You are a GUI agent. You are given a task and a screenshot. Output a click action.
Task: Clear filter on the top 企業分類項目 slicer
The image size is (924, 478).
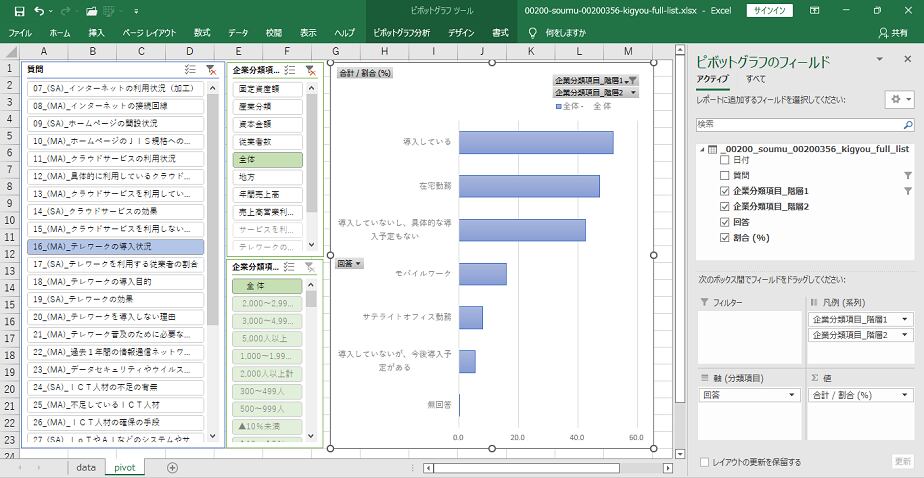(x=310, y=69)
